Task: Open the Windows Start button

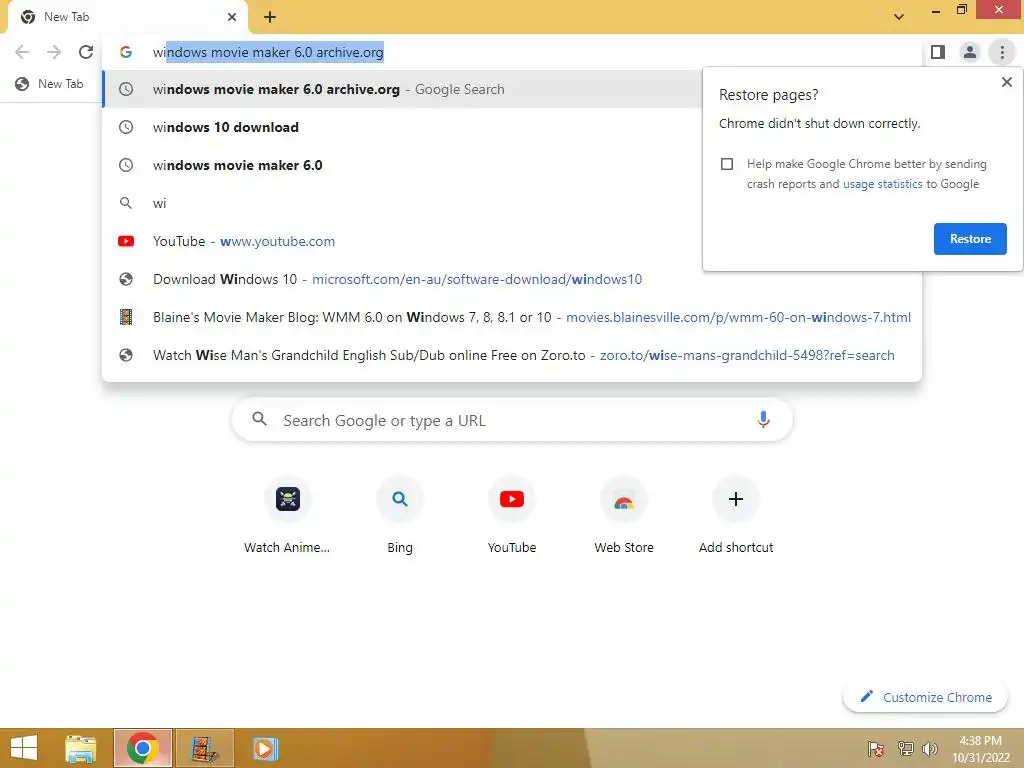Action: point(24,748)
